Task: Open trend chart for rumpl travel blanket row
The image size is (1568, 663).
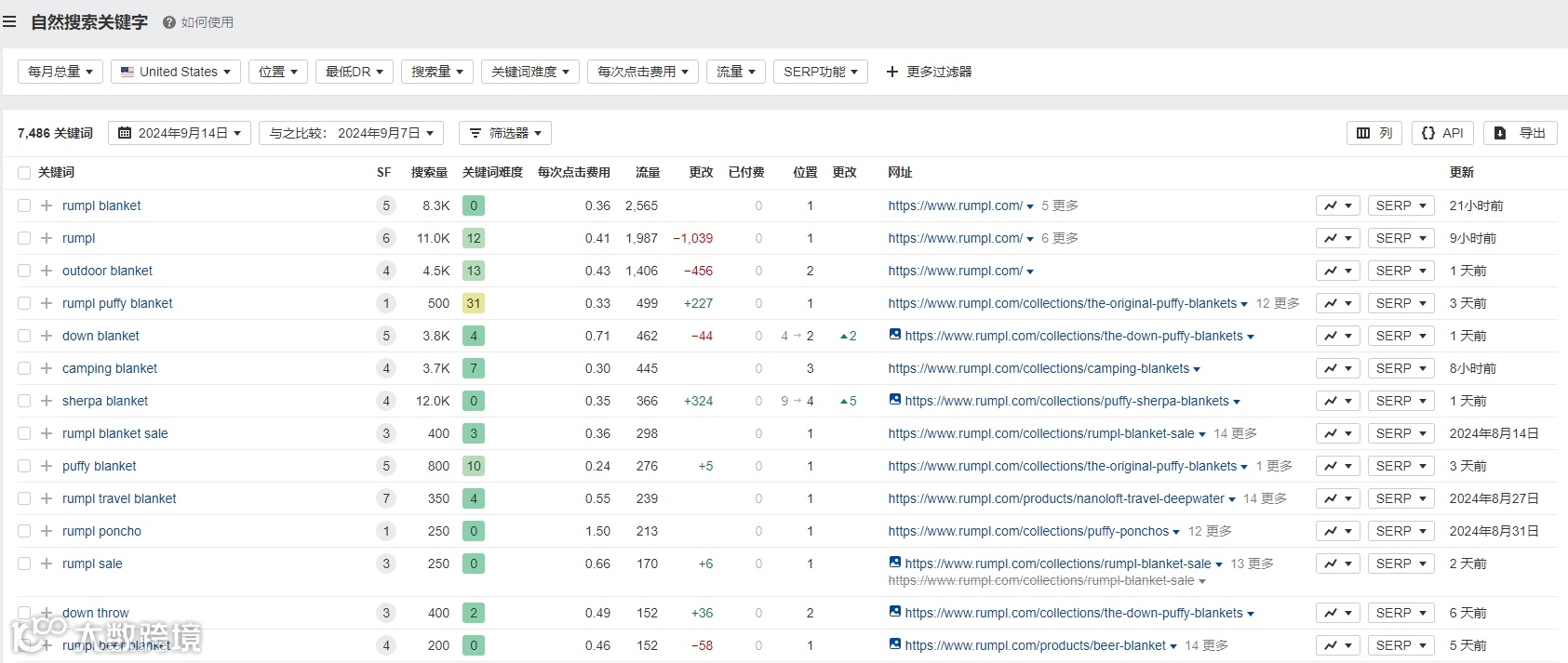Action: point(1338,498)
